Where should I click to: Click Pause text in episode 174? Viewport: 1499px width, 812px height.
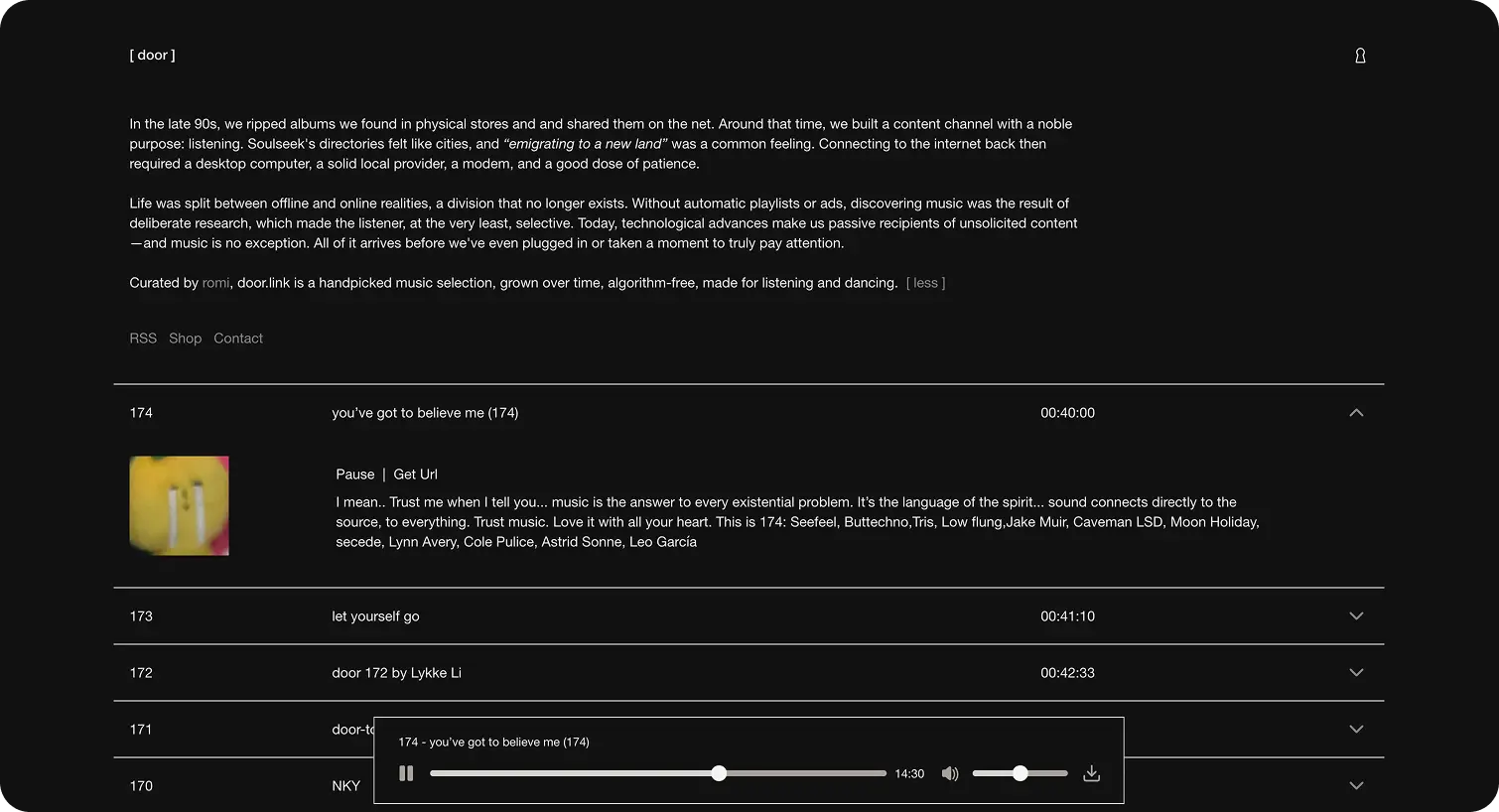pyautogui.click(x=355, y=474)
